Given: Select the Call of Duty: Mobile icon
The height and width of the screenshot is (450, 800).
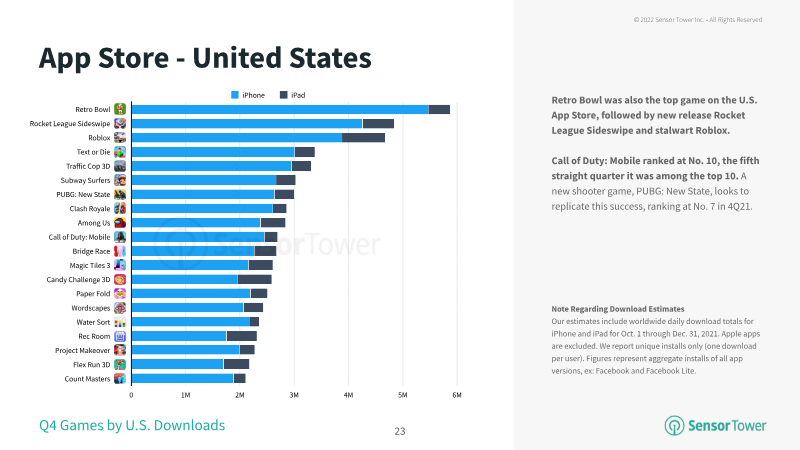Looking at the screenshot, I should pyautogui.click(x=120, y=237).
